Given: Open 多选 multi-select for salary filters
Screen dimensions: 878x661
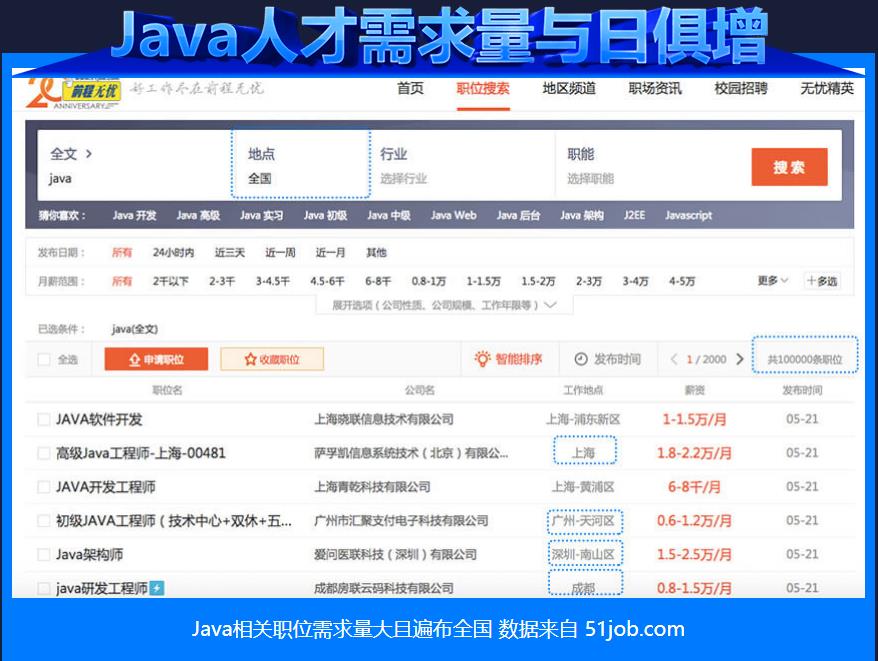Looking at the screenshot, I should point(822,281).
